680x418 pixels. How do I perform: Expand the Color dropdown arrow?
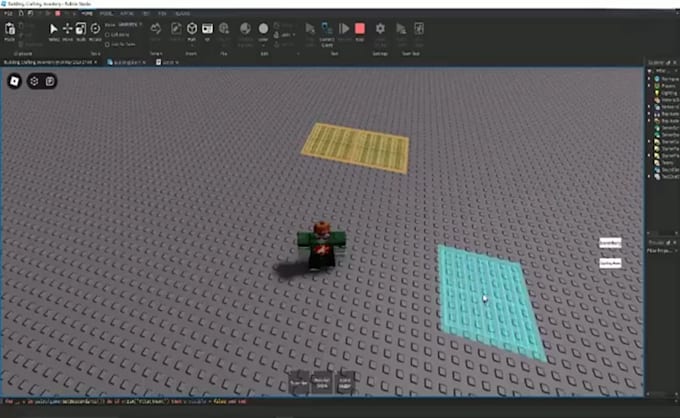[x=263, y=44]
